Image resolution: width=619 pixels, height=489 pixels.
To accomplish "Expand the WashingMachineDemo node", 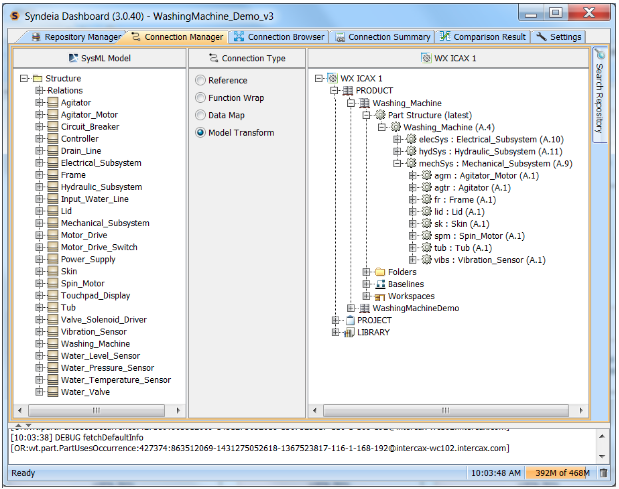I will pyautogui.click(x=351, y=308).
